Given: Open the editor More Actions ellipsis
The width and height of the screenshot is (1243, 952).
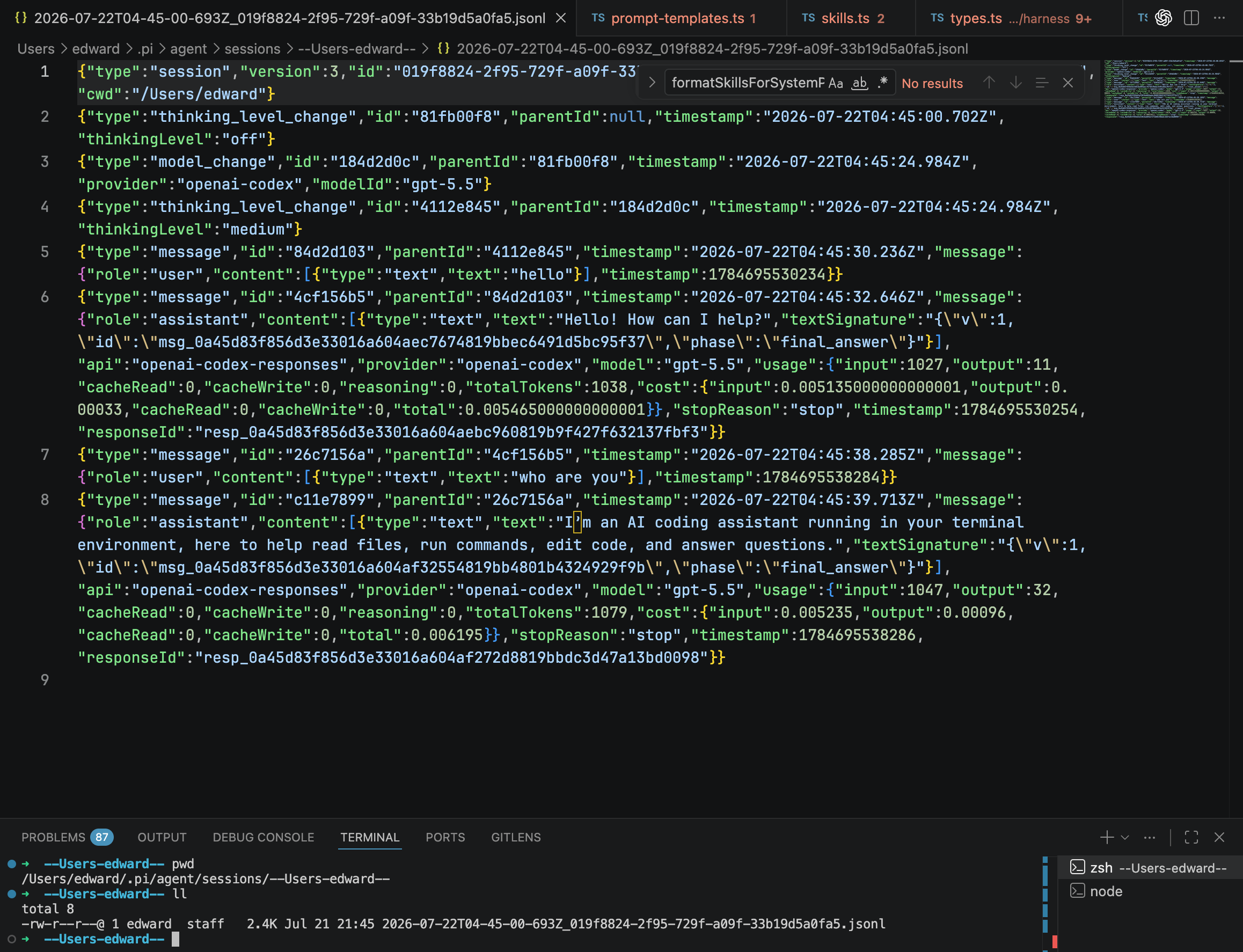Looking at the screenshot, I should pyautogui.click(x=1219, y=18).
